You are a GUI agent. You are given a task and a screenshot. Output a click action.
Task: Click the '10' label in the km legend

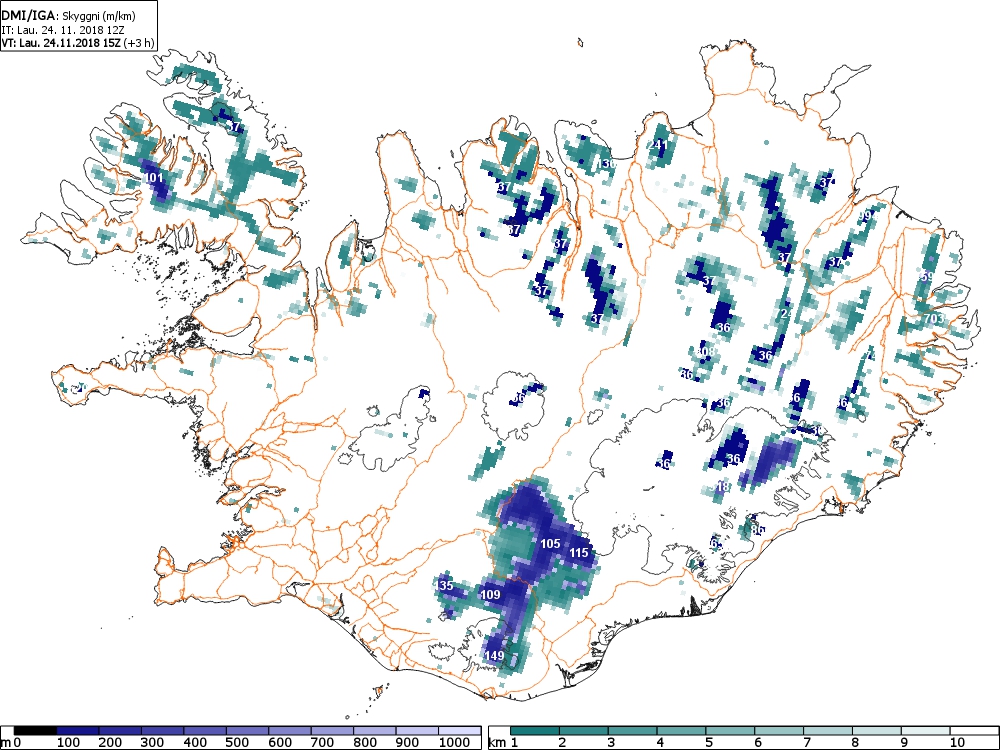(x=957, y=743)
